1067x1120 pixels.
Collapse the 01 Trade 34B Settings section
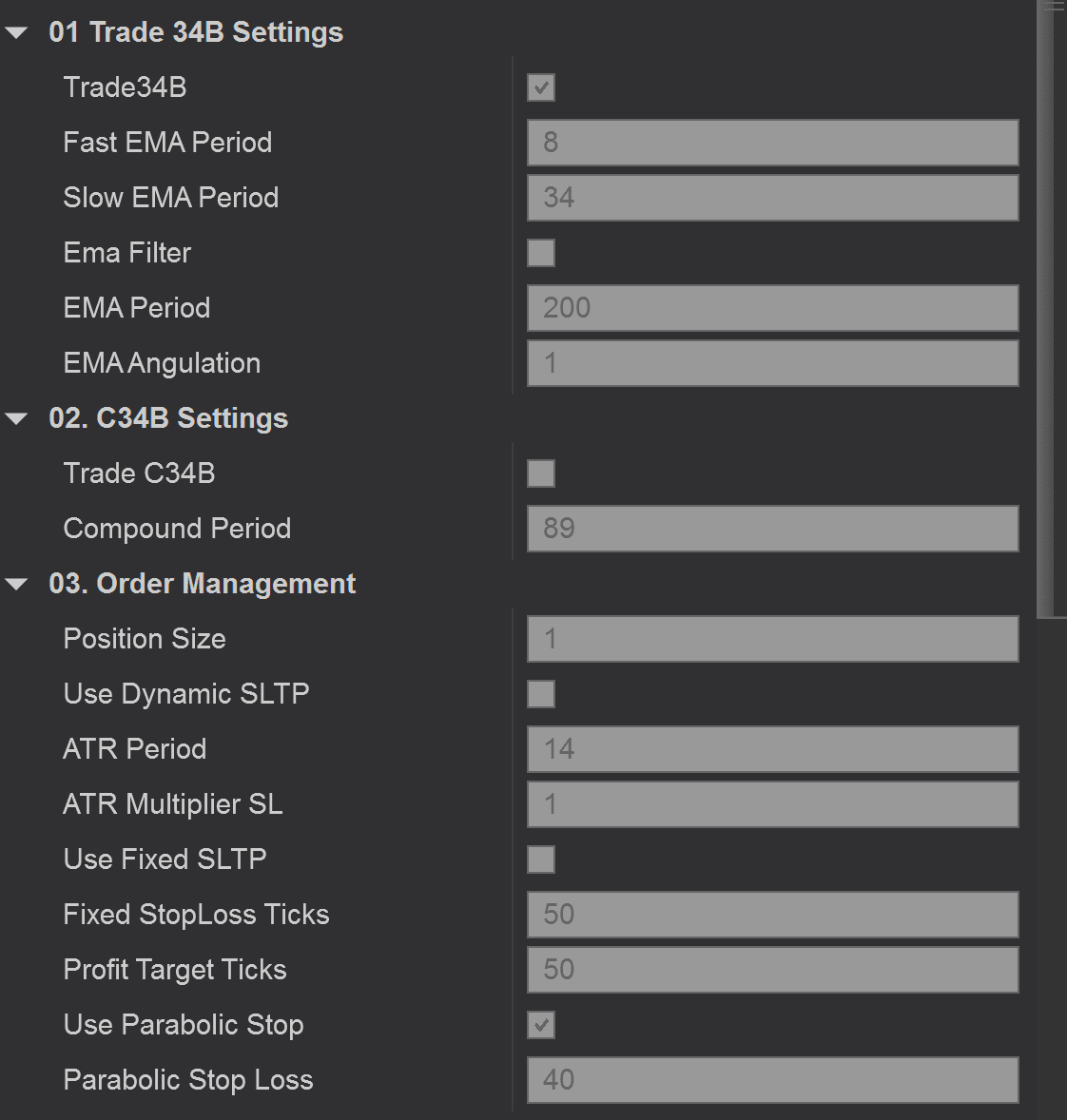pyautogui.click(x=17, y=33)
